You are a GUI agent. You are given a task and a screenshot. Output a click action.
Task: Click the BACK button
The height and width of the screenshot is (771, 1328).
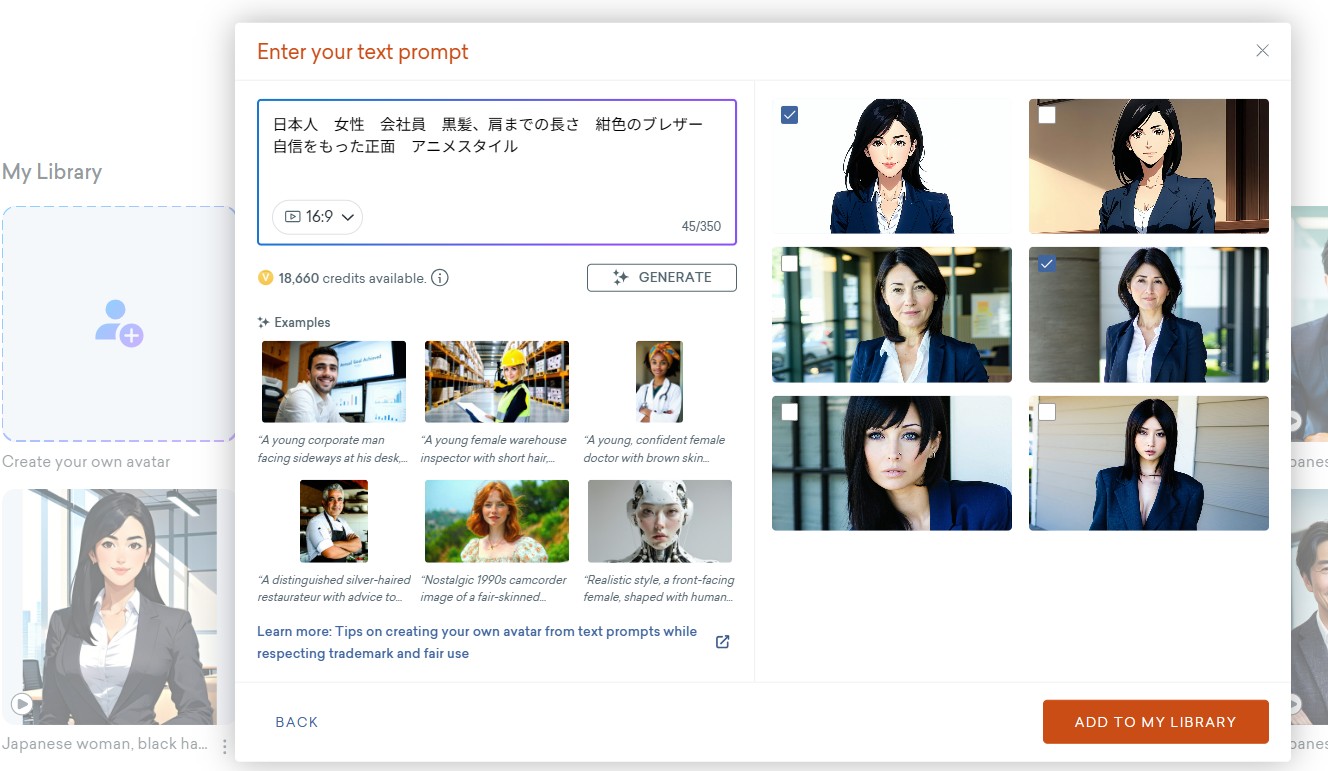297,722
